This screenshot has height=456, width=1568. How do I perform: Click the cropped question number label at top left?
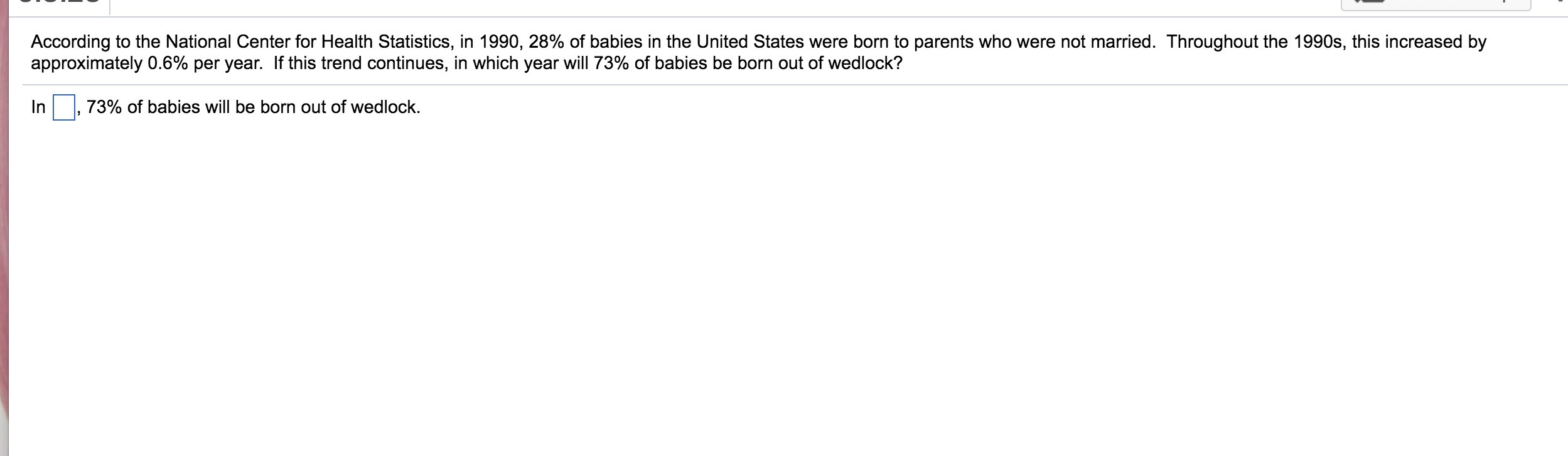coord(56,2)
